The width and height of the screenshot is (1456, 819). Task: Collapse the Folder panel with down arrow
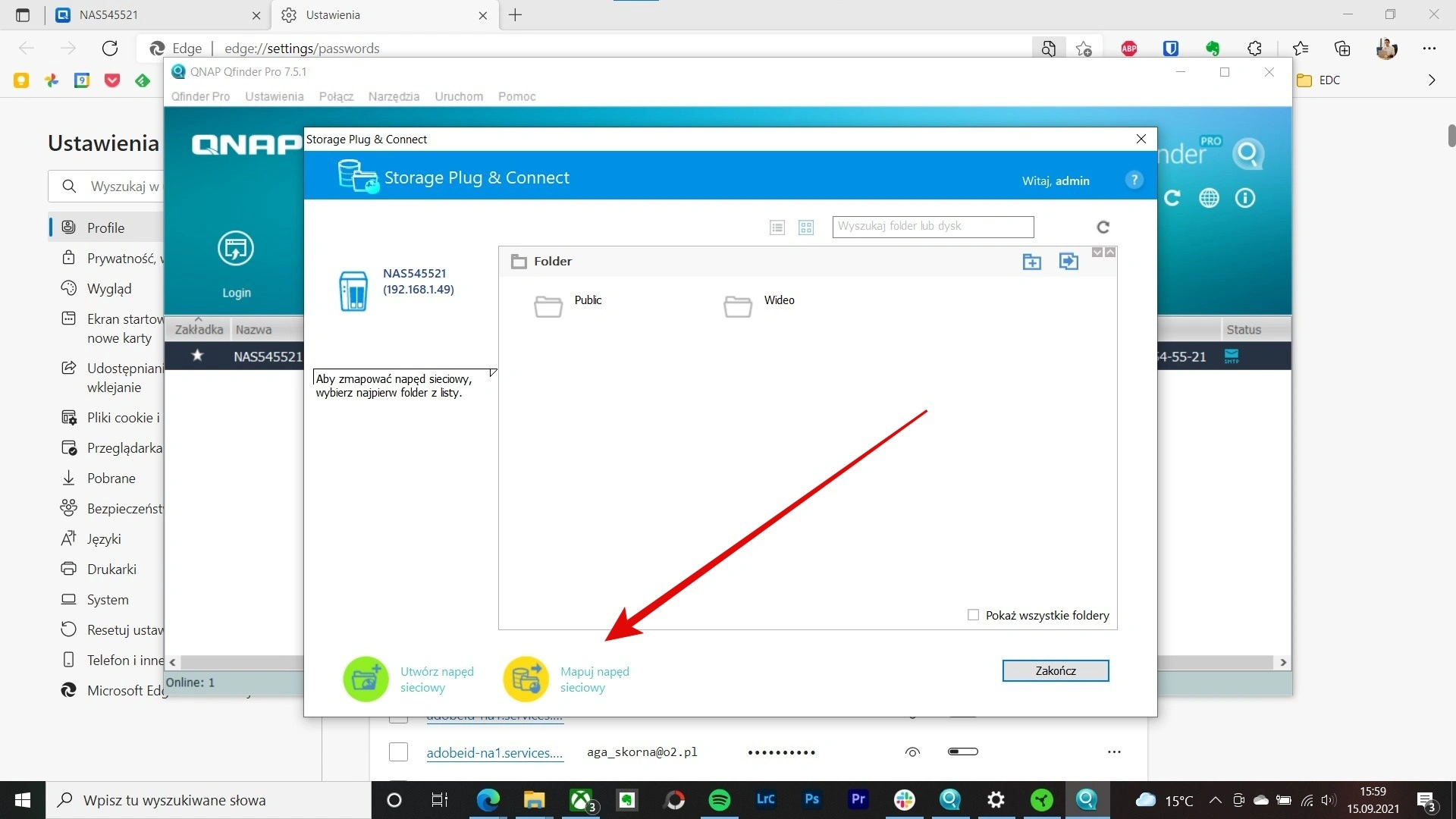coord(1097,253)
